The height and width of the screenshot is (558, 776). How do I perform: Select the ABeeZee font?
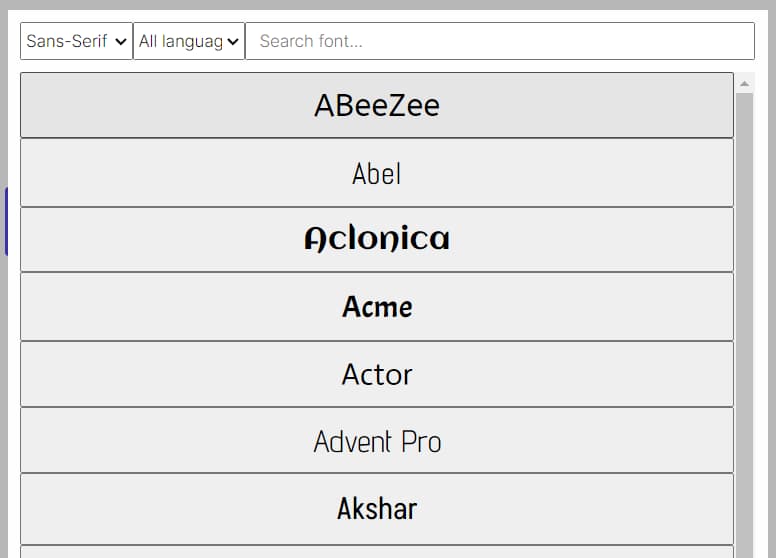tap(377, 105)
